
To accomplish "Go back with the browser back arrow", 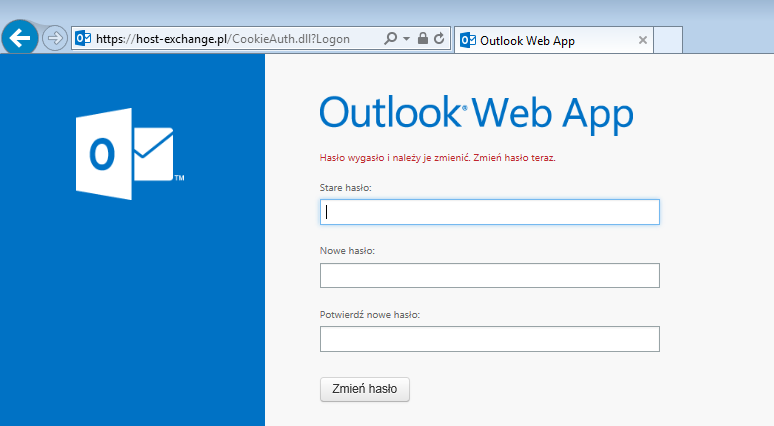I will pos(20,38).
